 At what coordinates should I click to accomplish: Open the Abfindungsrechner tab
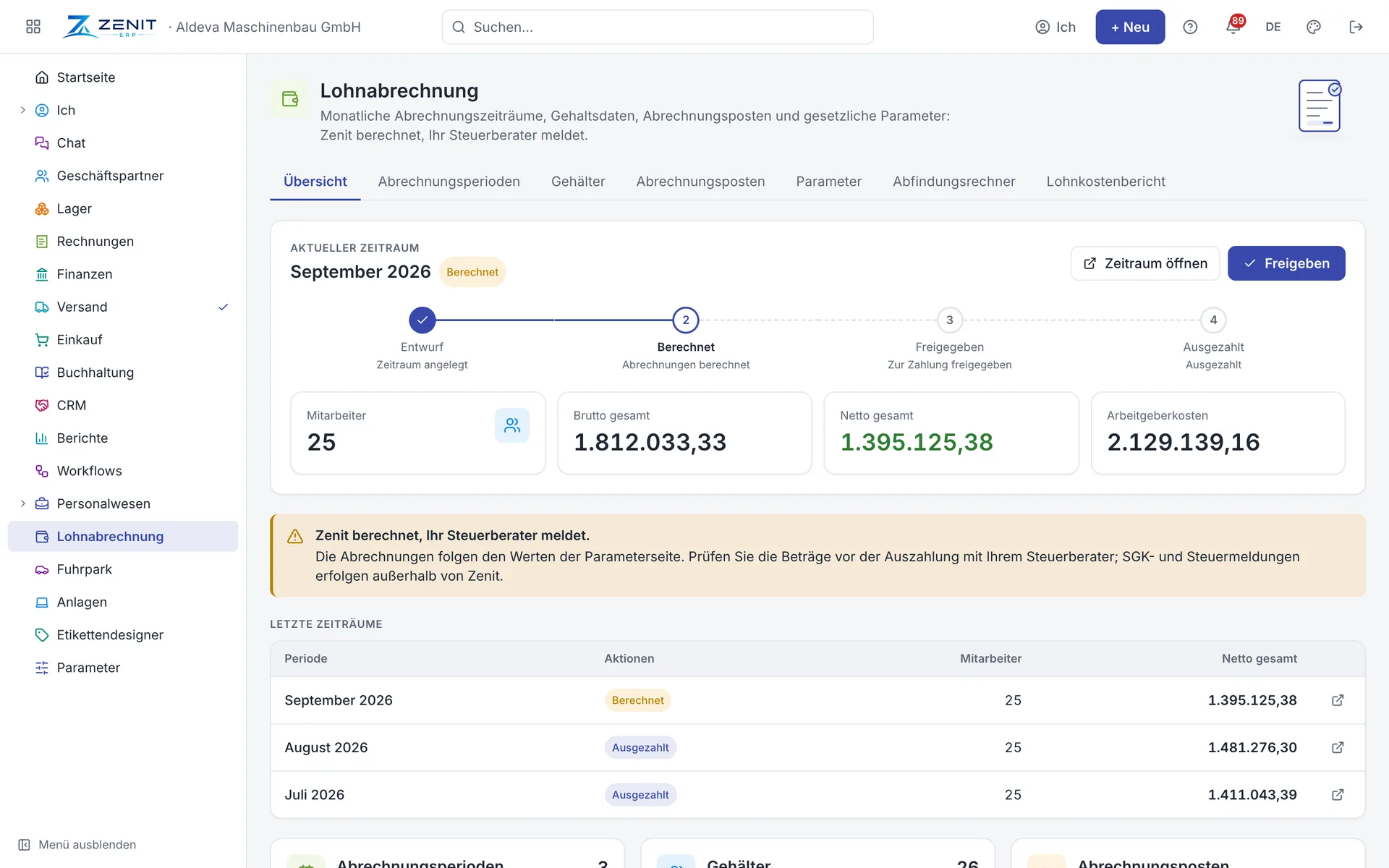(953, 182)
